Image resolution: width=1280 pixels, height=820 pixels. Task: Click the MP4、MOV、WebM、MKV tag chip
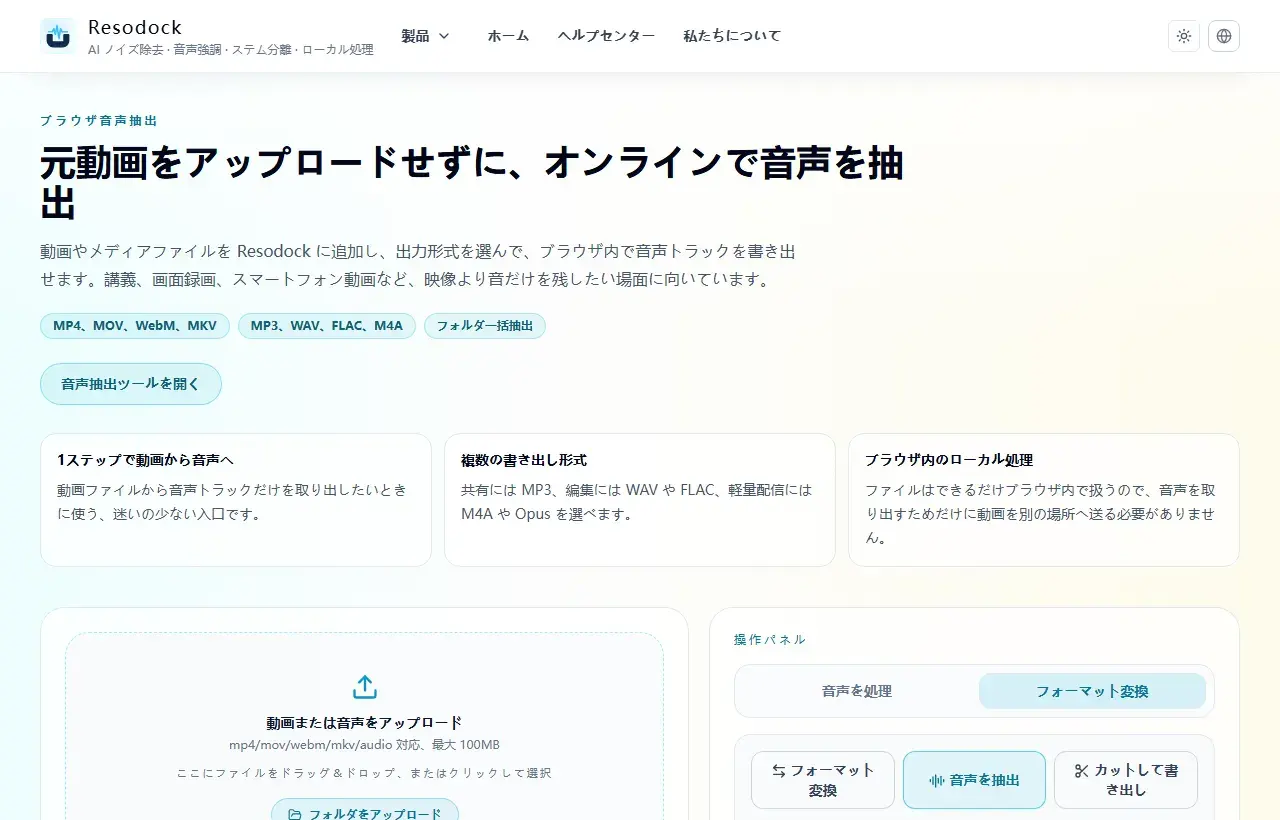135,326
